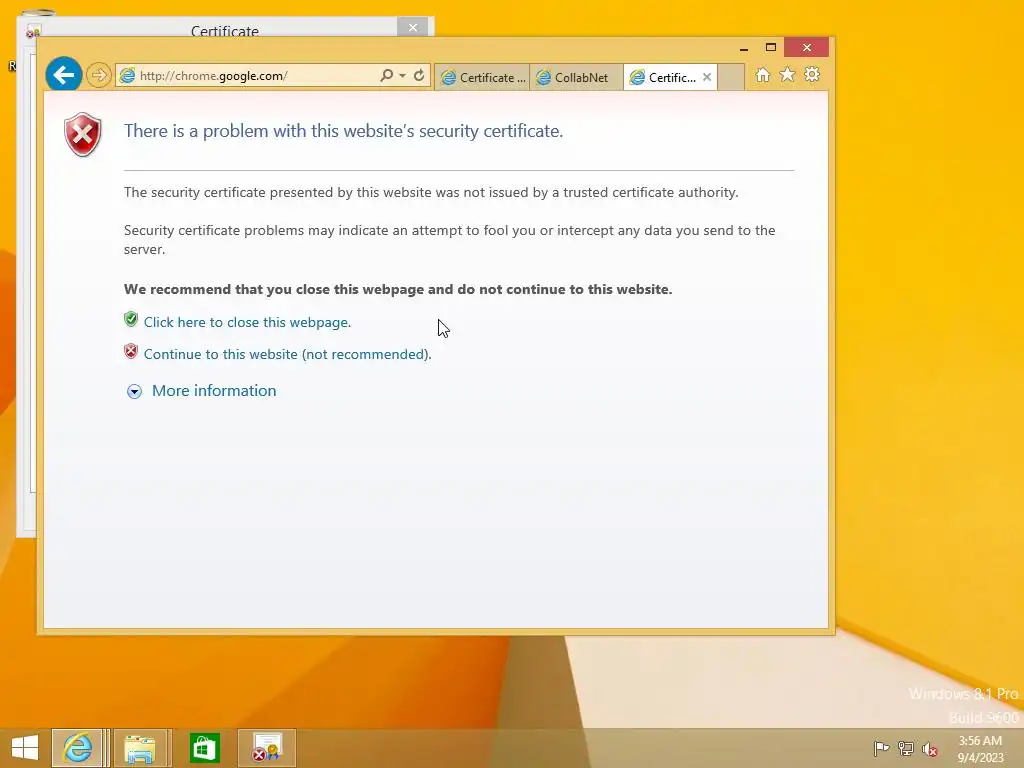
Task: Click the network icon in system tray
Action: pos(906,748)
